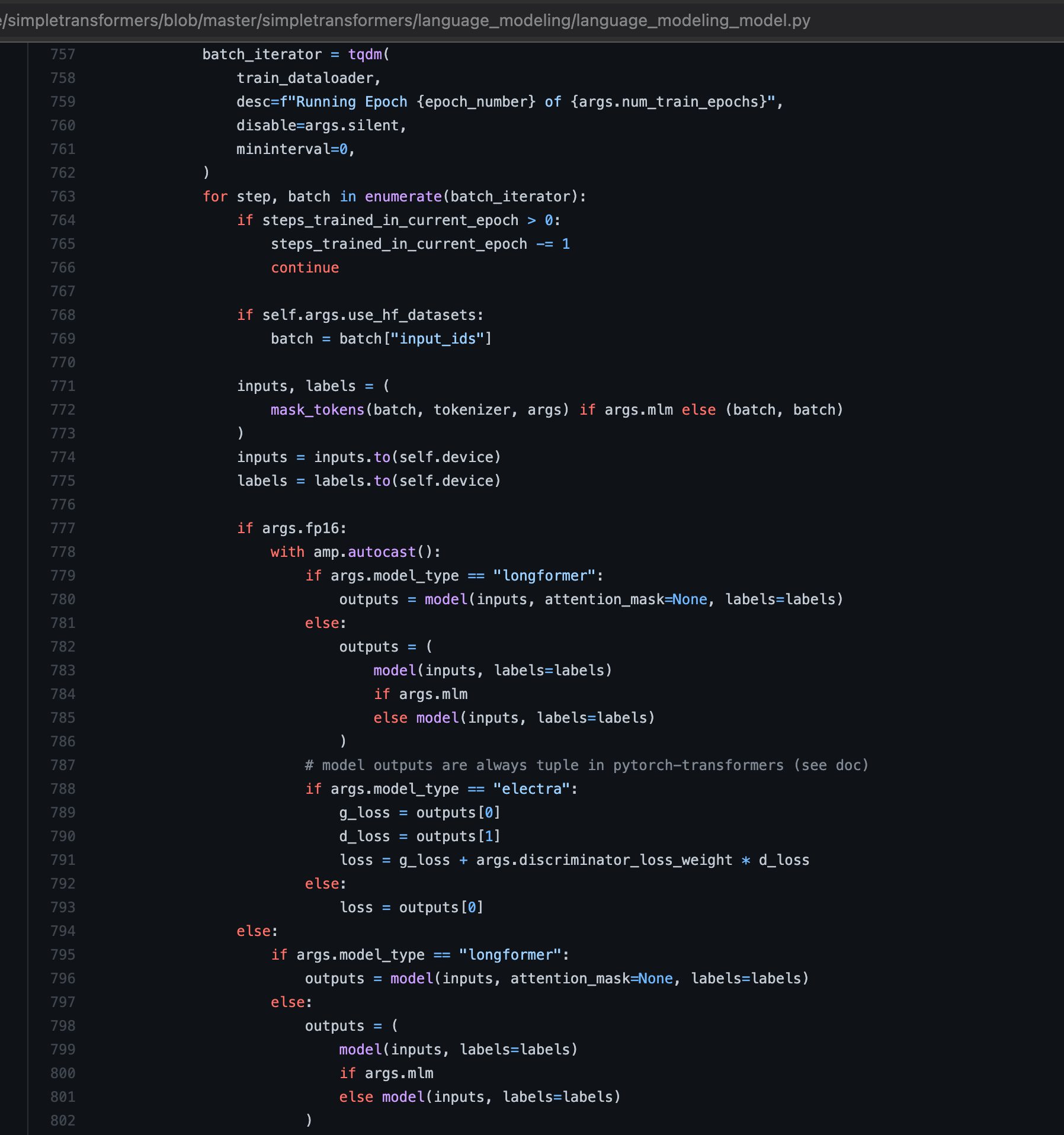
Task: Click the autocast method name
Action: (x=382, y=552)
